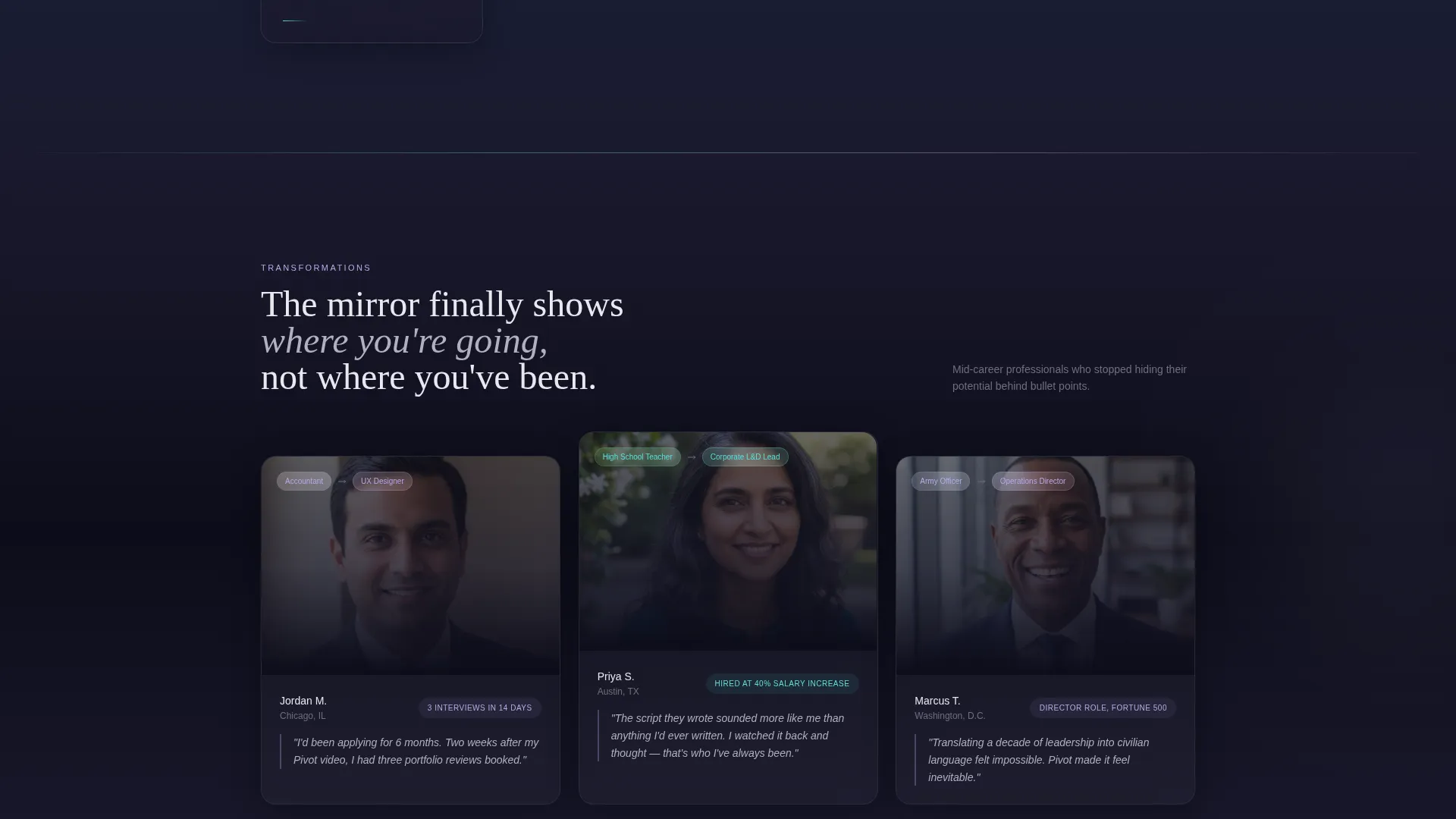Screen dimensions: 1456x819
Task: Open Priya S.'s portrait photo
Action: (728, 541)
